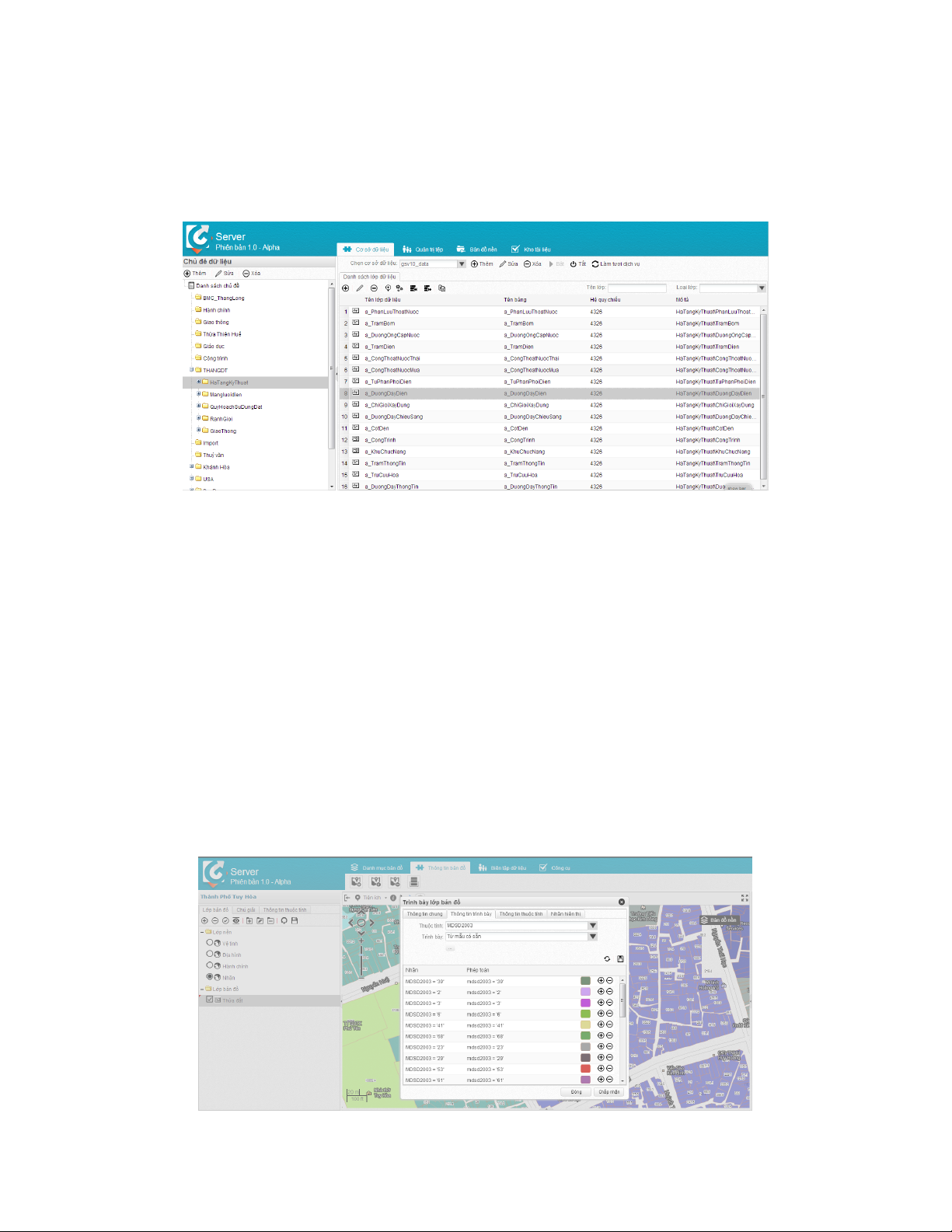Select the Vệ tinh base layer radio
Image resolution: width=952 pixels, height=1232 pixels.
(210, 943)
